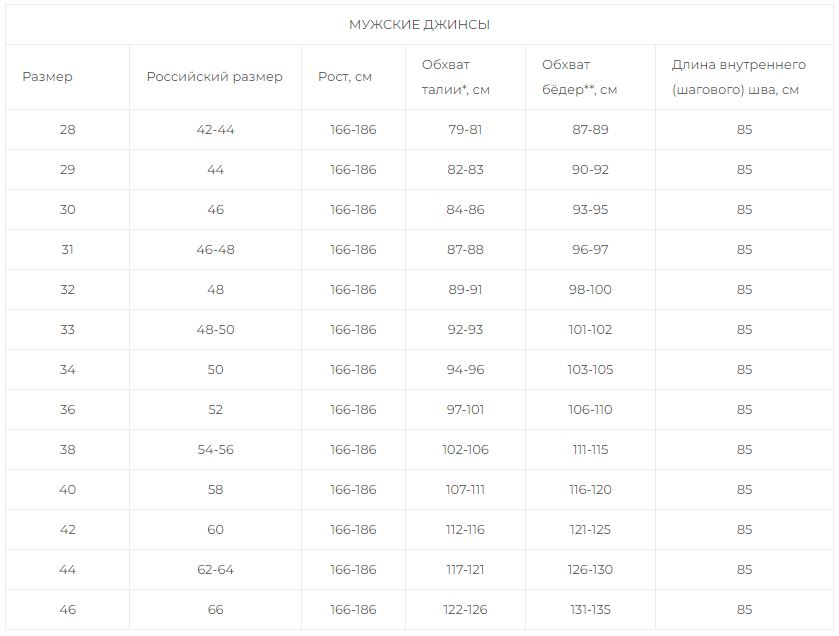Click waist measurement 89-91 cell
Screen dimensions: 839x636
coord(465,290)
